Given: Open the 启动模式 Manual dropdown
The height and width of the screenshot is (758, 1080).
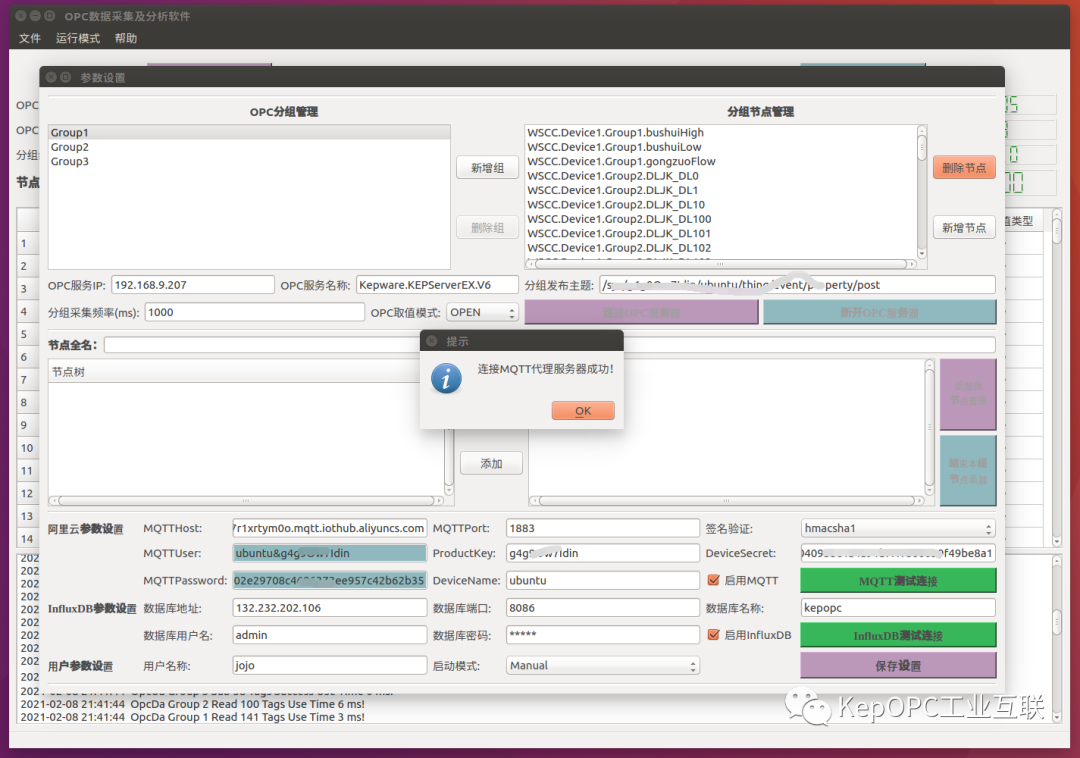Looking at the screenshot, I should (x=603, y=665).
